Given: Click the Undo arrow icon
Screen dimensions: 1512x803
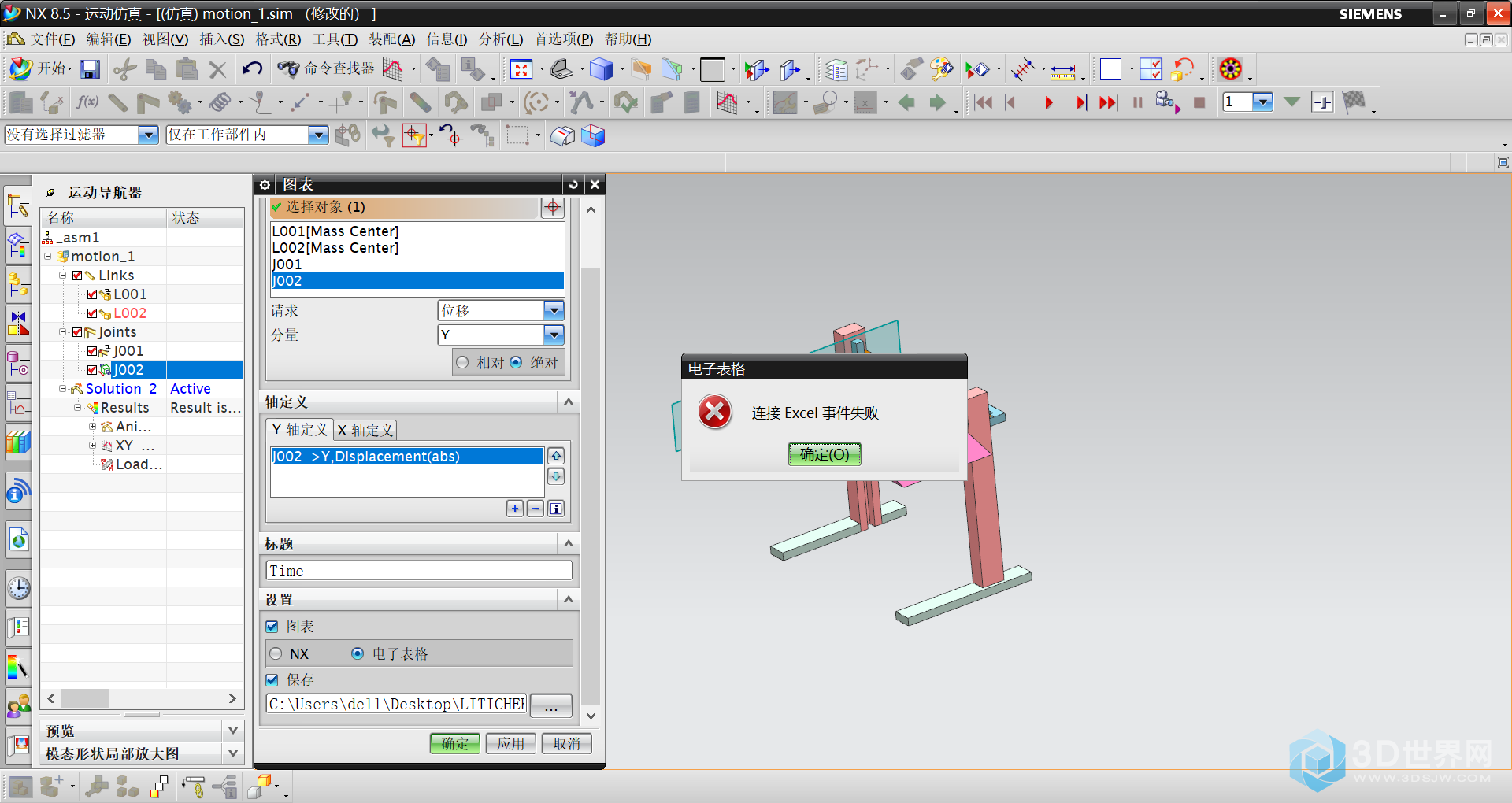Looking at the screenshot, I should click(x=252, y=69).
